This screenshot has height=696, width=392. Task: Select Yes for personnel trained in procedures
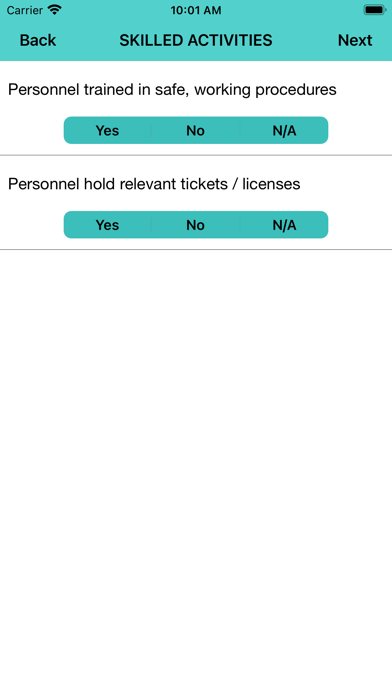(x=107, y=130)
